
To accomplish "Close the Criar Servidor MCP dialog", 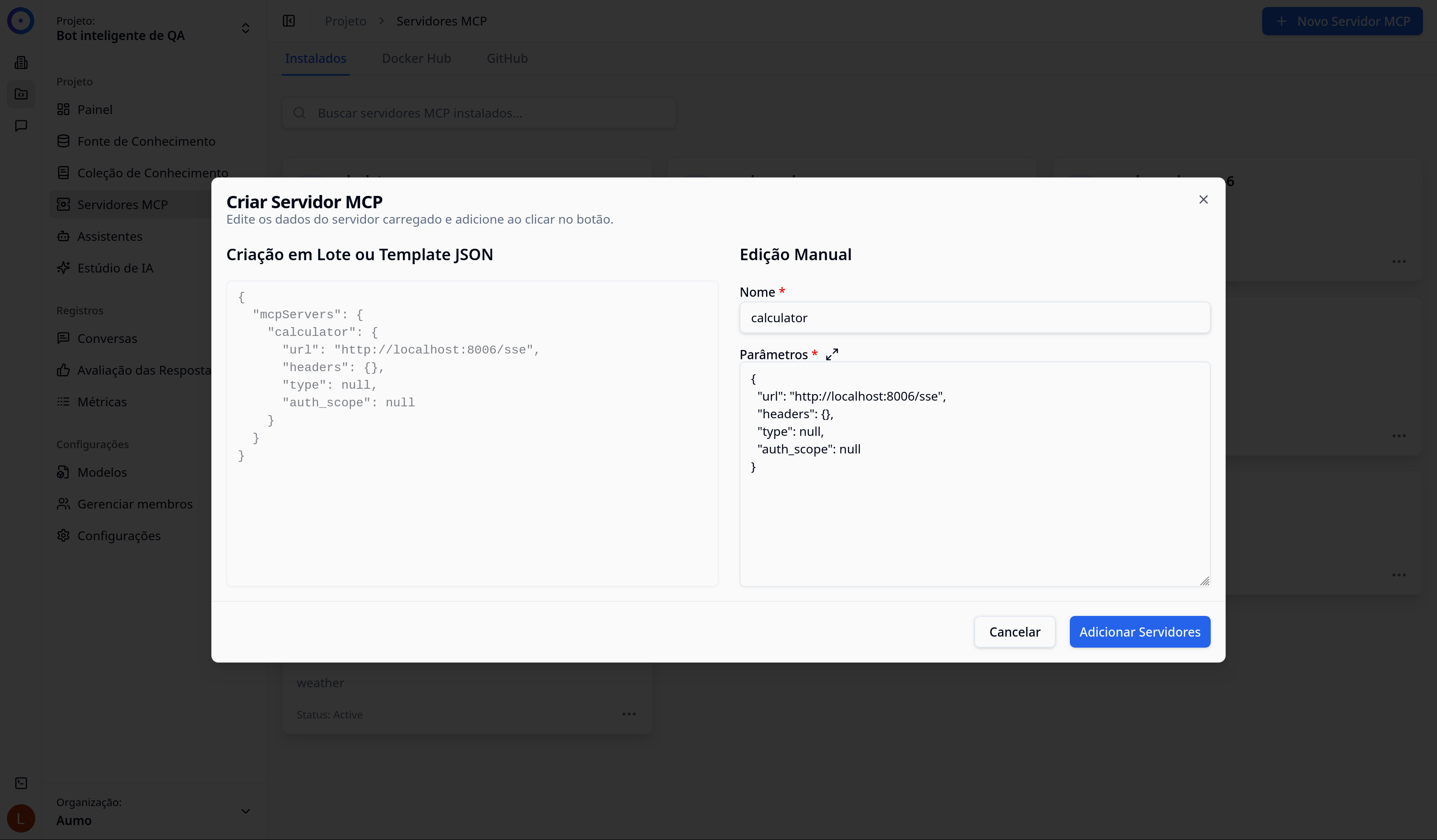I will tap(1203, 199).
